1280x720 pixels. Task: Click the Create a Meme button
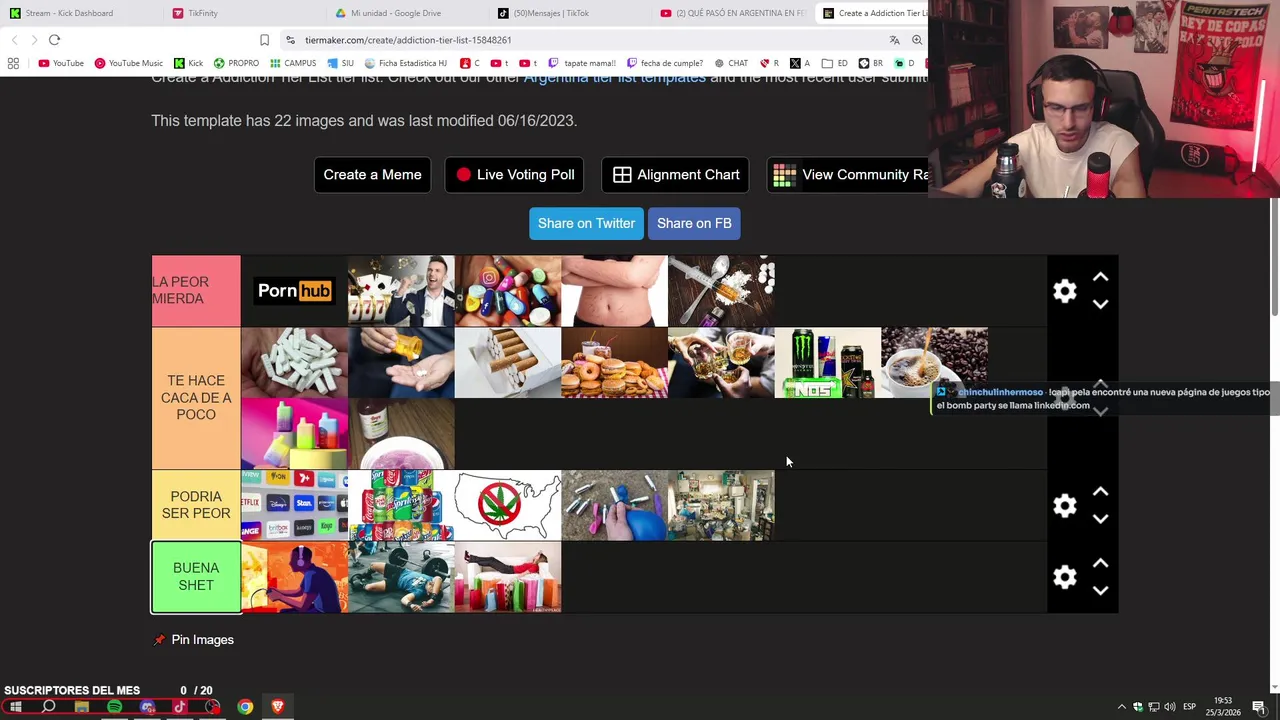pos(372,175)
